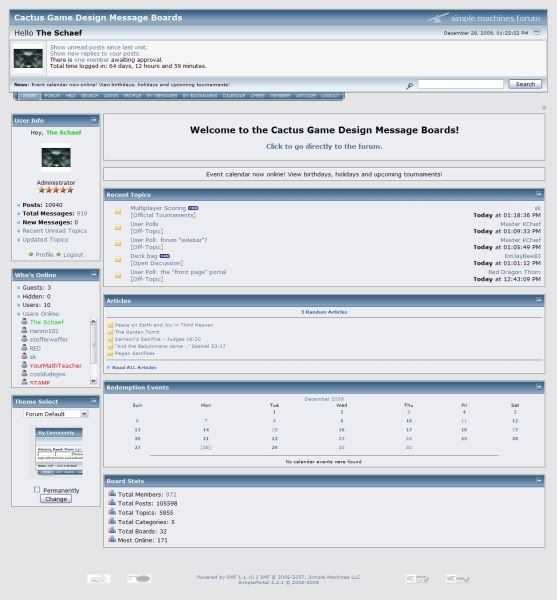Click the folder icon beside Multiplayer Scoring
This screenshot has height=600, width=557.
click(118, 211)
